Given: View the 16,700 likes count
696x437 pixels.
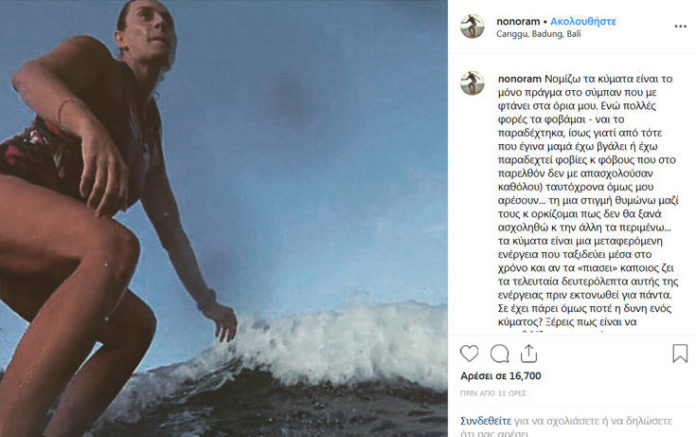Looking at the screenshot, I should (x=515, y=376).
